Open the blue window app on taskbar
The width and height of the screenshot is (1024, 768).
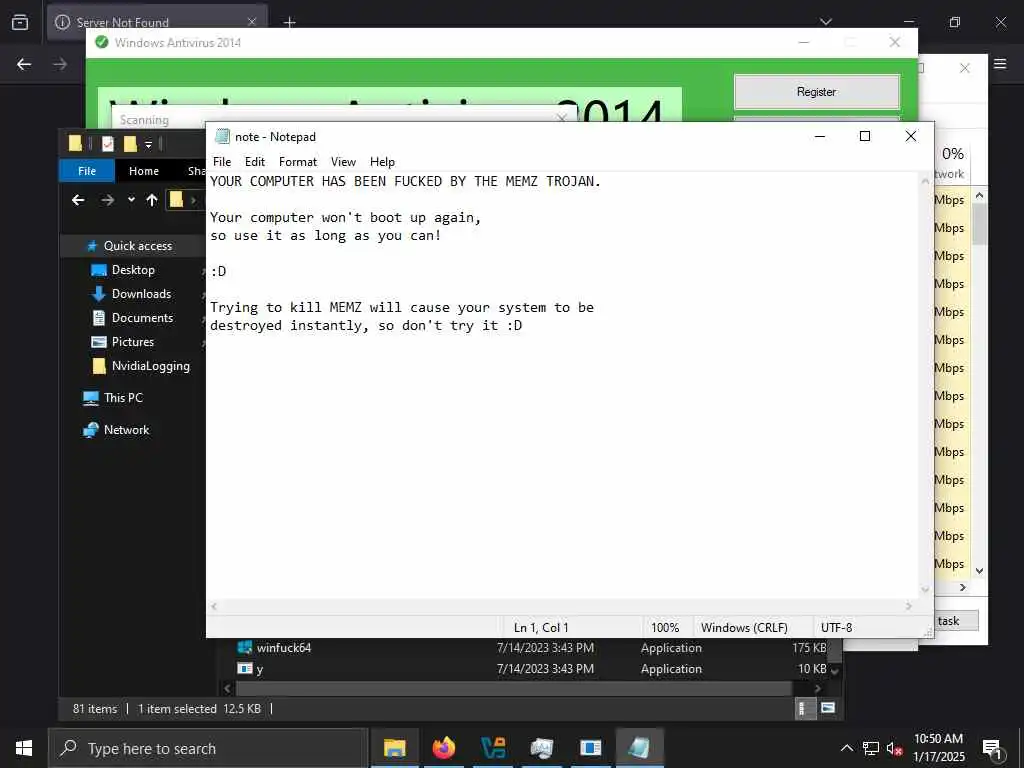(x=590, y=748)
